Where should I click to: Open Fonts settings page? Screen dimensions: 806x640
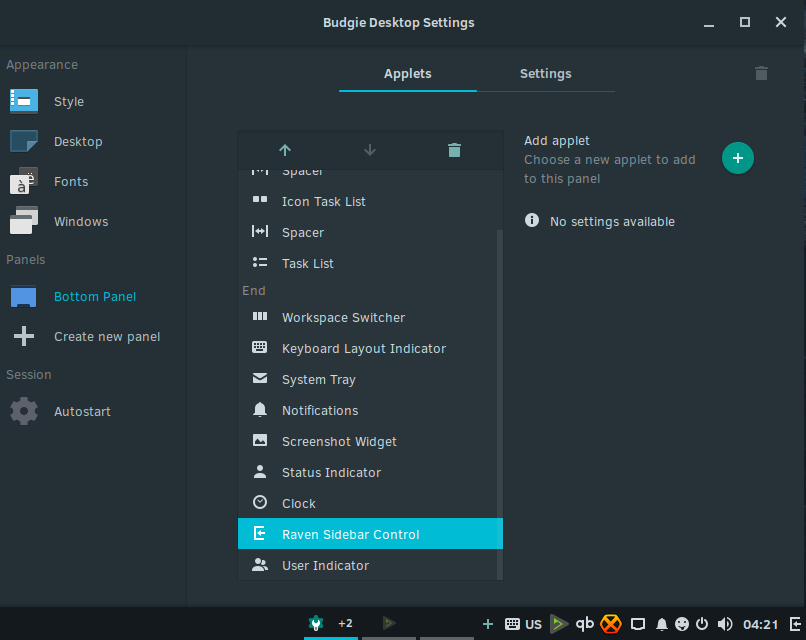tap(93, 181)
